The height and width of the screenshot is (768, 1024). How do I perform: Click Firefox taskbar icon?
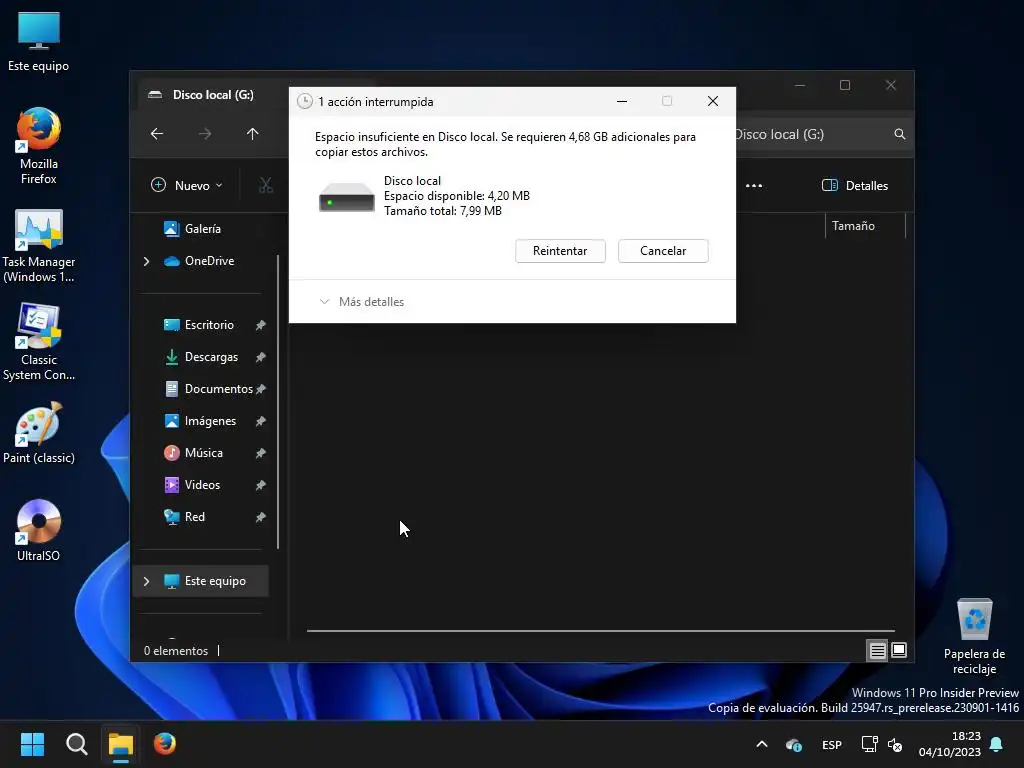[165, 744]
